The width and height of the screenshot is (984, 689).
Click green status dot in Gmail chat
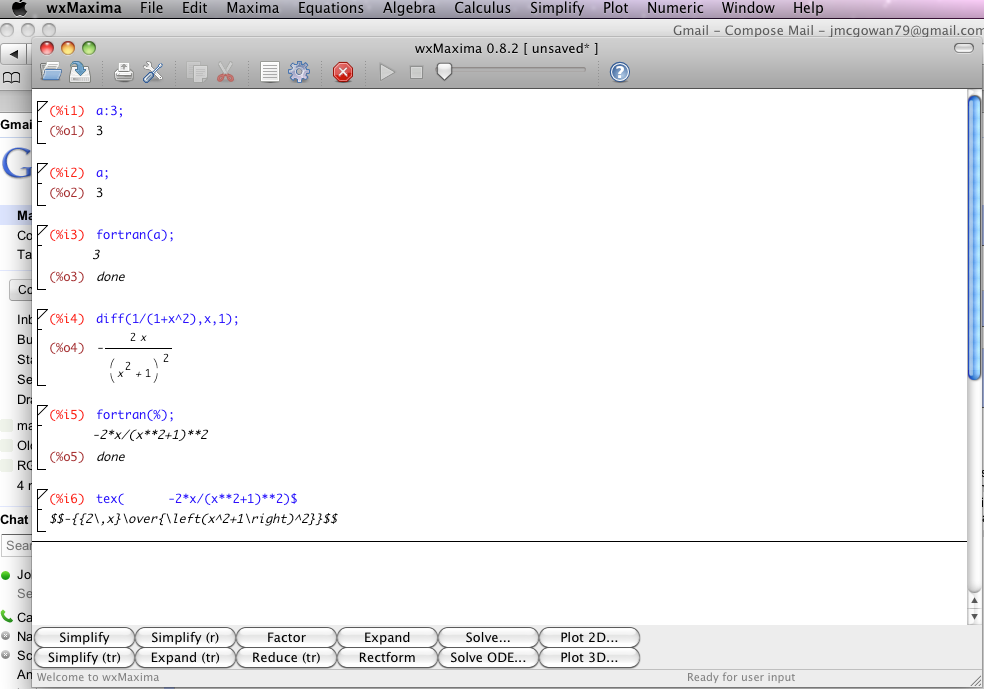point(6,575)
